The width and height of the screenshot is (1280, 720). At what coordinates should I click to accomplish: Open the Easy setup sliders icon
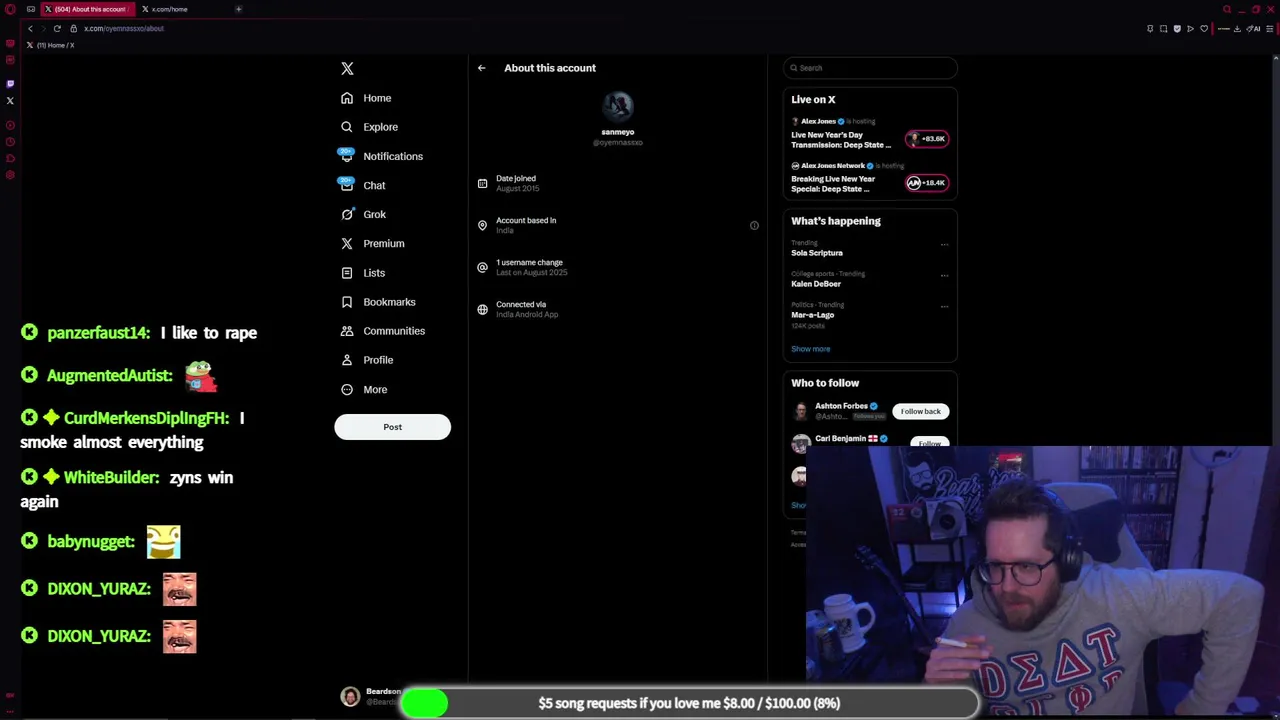(x=1271, y=29)
